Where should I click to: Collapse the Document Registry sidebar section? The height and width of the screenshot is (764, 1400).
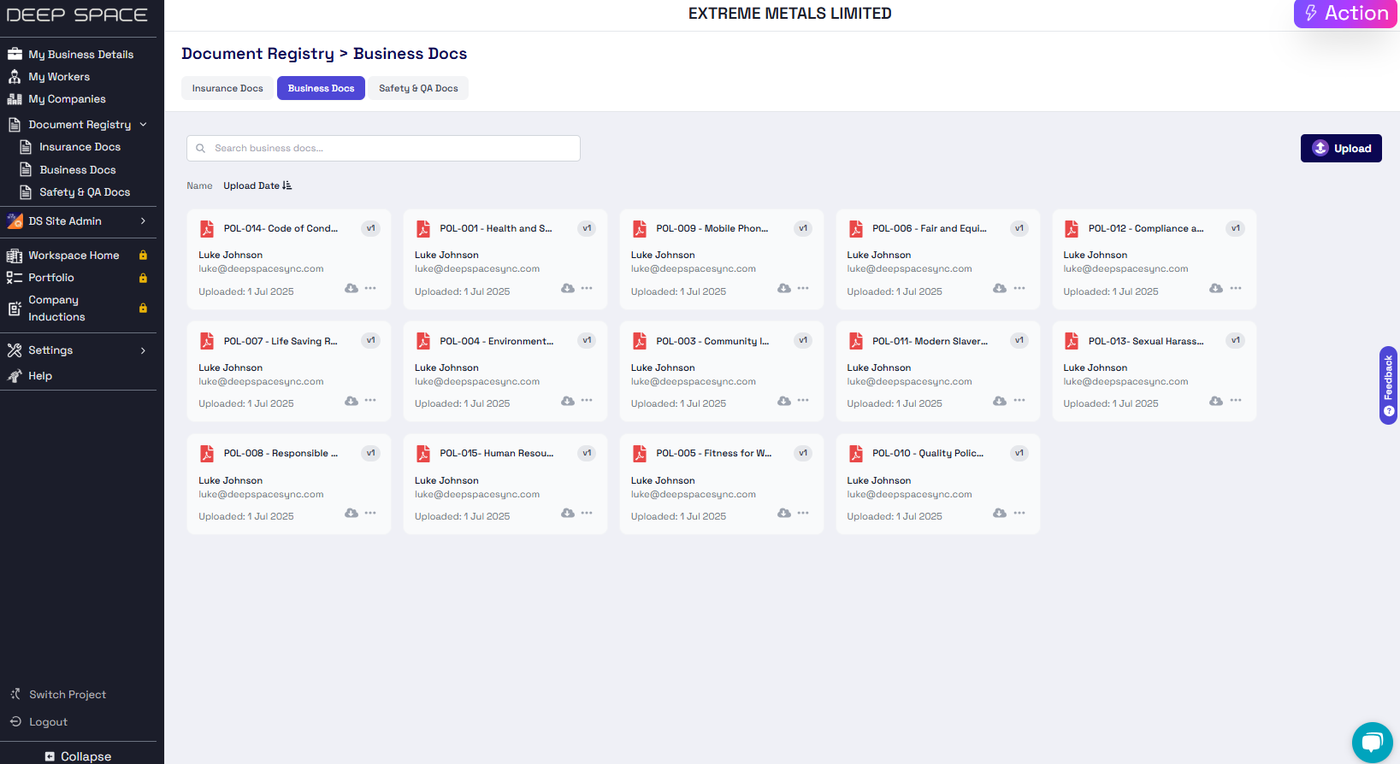143,124
